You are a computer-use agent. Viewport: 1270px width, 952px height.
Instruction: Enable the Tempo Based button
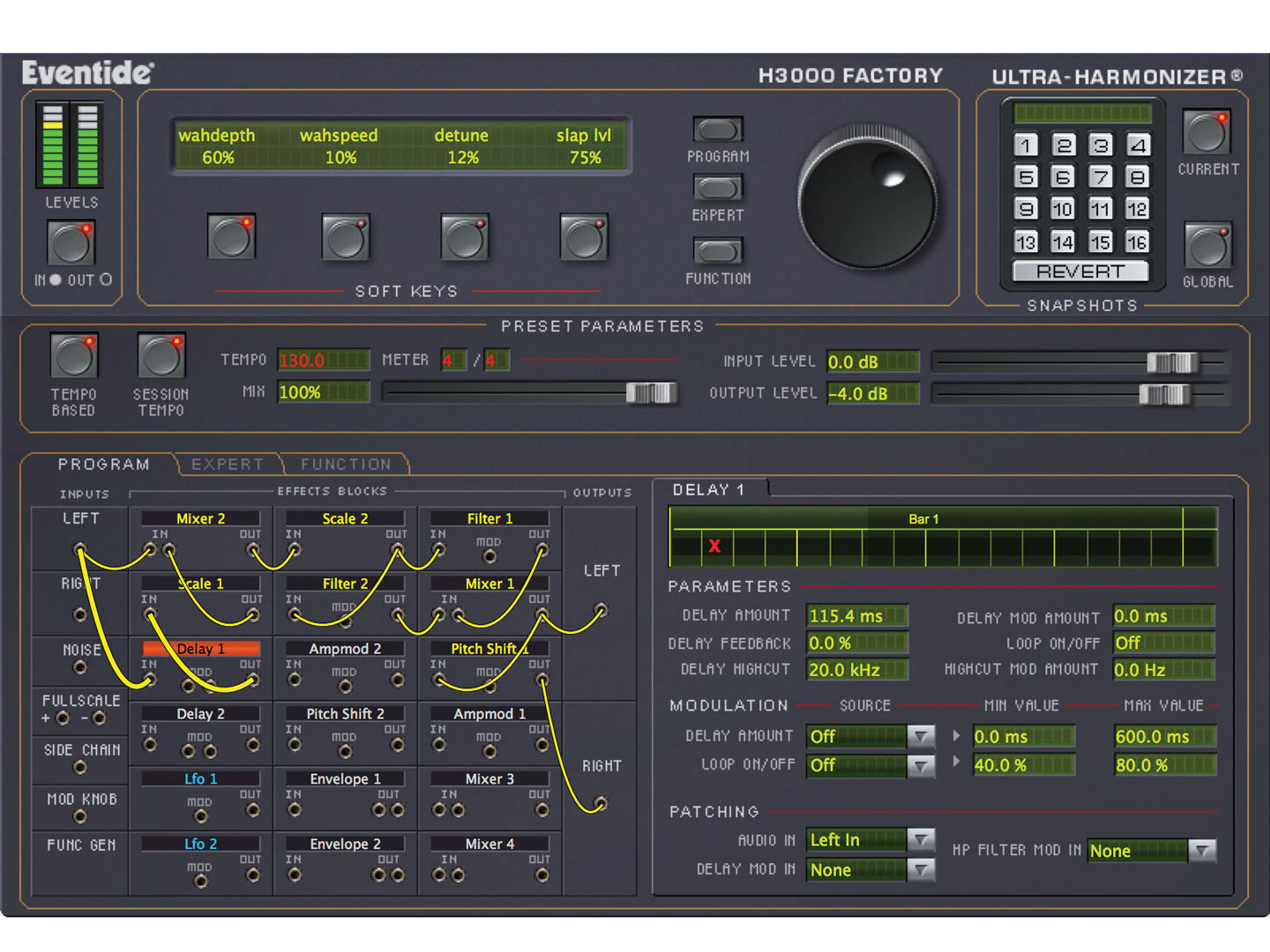click(73, 355)
